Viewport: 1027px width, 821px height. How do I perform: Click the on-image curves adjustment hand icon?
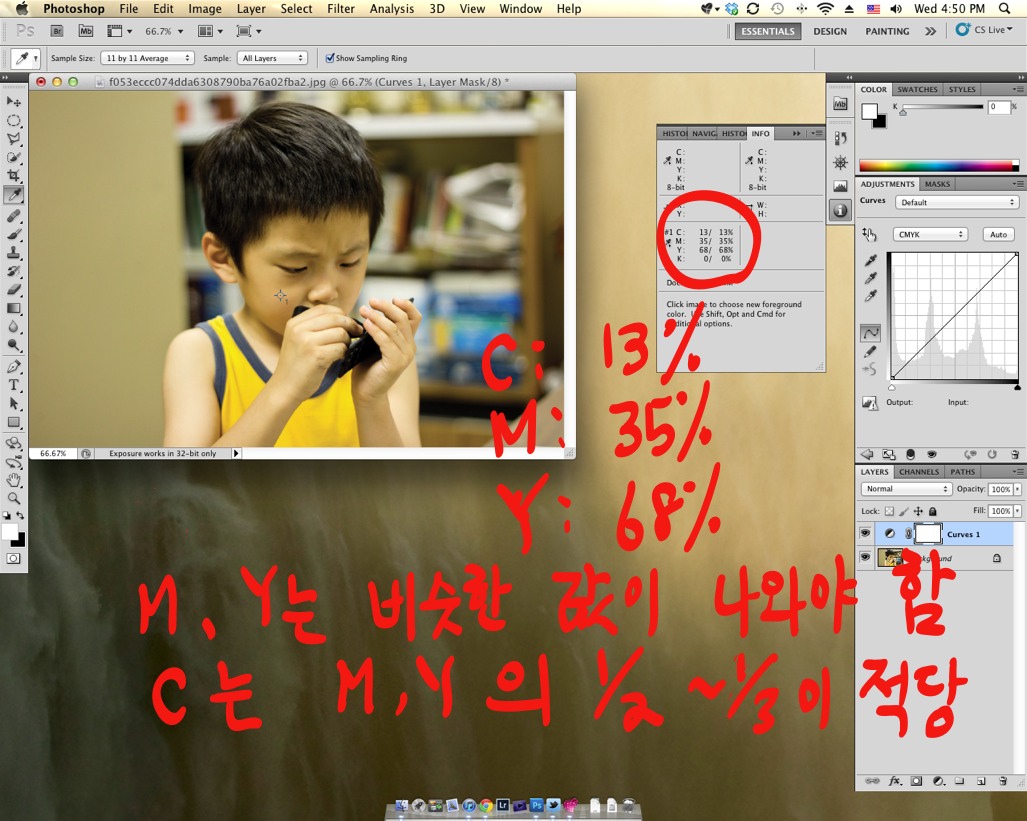click(x=869, y=234)
